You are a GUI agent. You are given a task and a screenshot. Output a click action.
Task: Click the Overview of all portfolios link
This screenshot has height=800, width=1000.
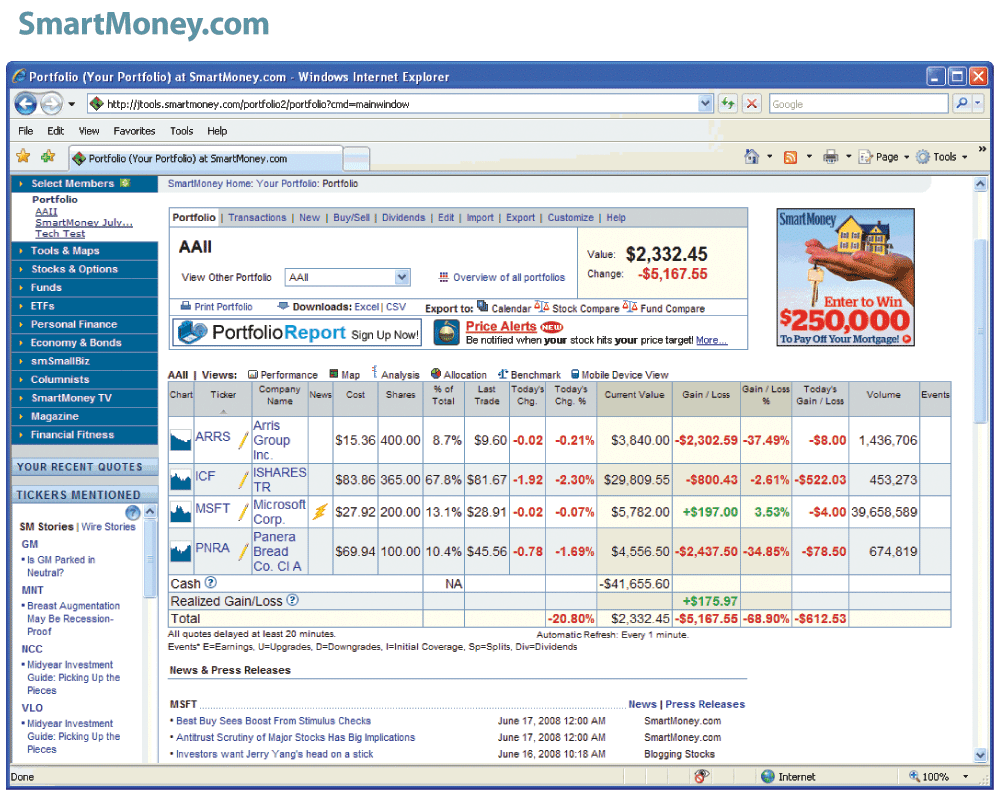tap(508, 277)
